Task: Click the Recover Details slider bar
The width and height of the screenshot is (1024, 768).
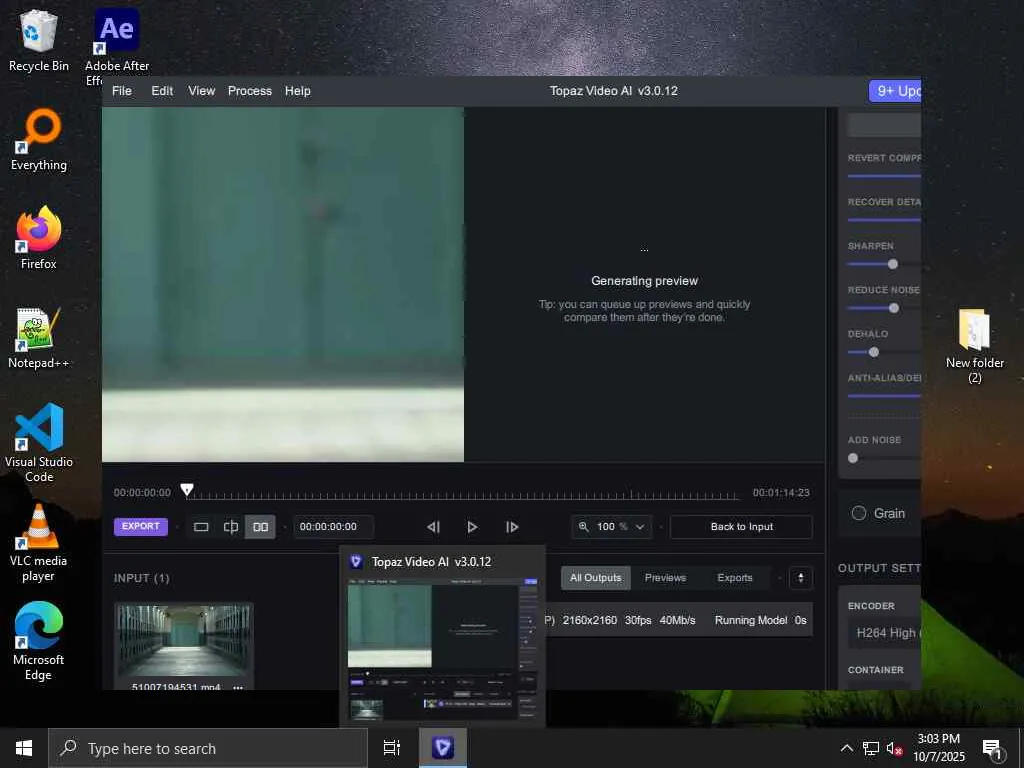Action: pyautogui.click(x=884, y=220)
